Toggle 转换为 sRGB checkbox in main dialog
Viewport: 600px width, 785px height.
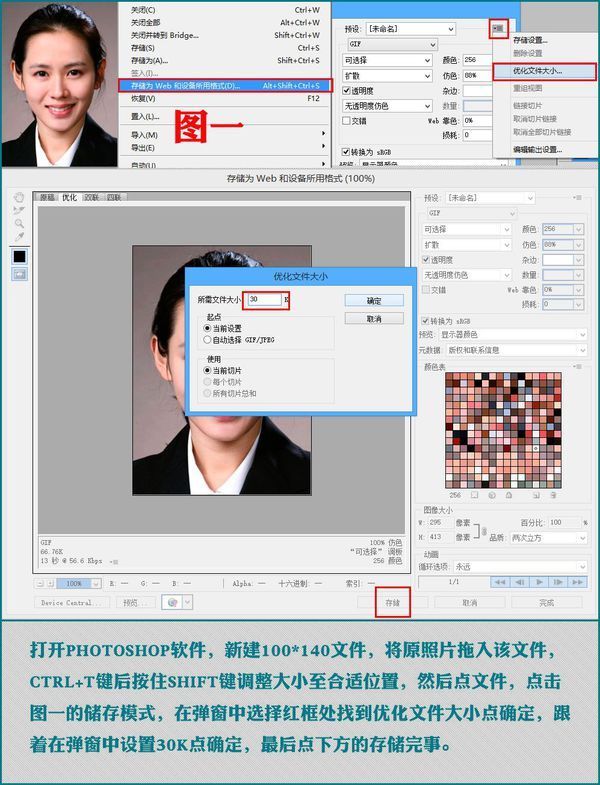coord(425,320)
